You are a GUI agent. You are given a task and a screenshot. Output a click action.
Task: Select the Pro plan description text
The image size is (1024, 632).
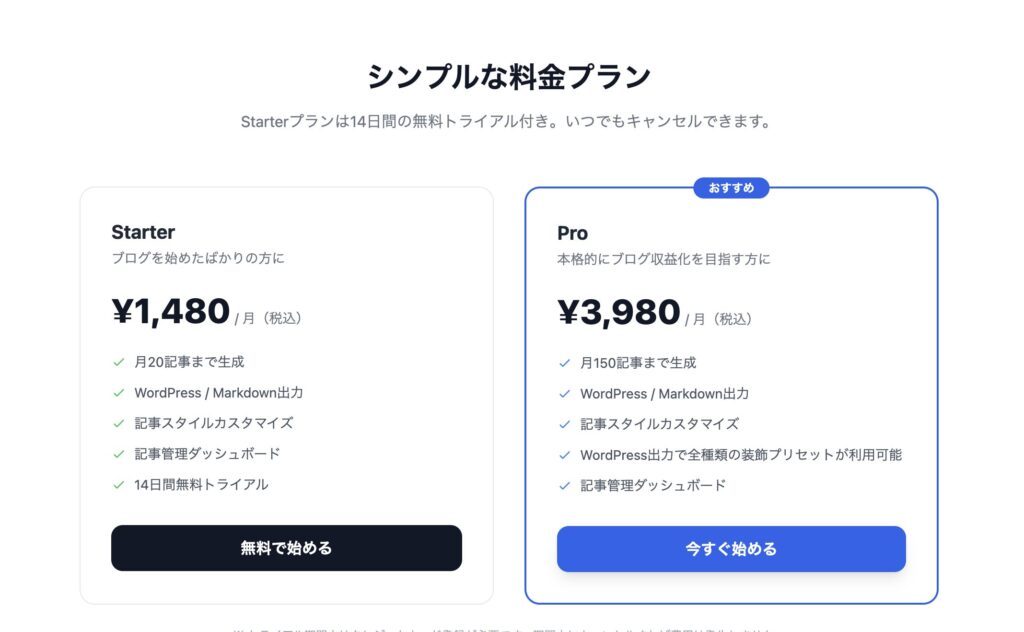[x=660, y=258]
